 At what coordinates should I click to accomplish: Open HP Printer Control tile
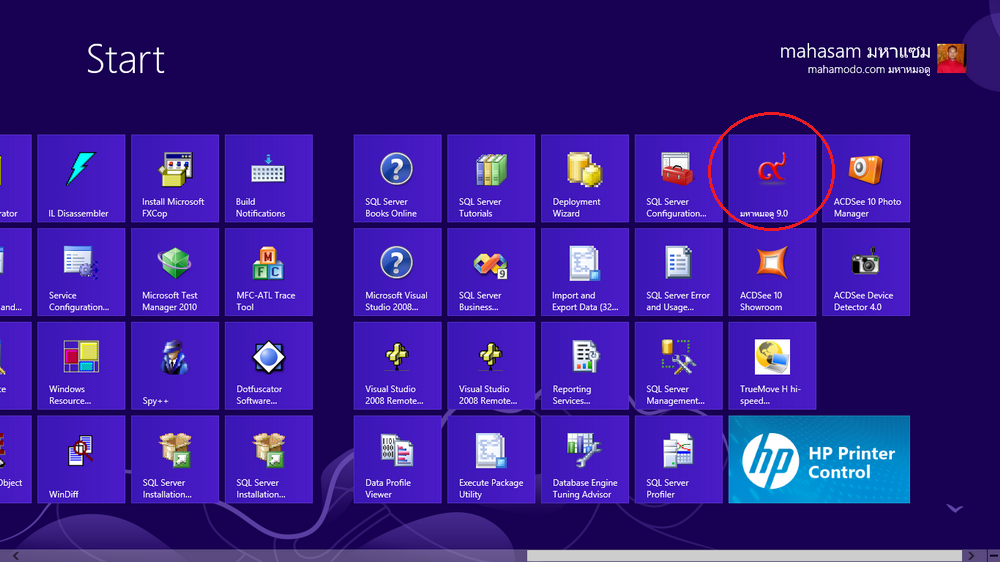pyautogui.click(x=819, y=459)
